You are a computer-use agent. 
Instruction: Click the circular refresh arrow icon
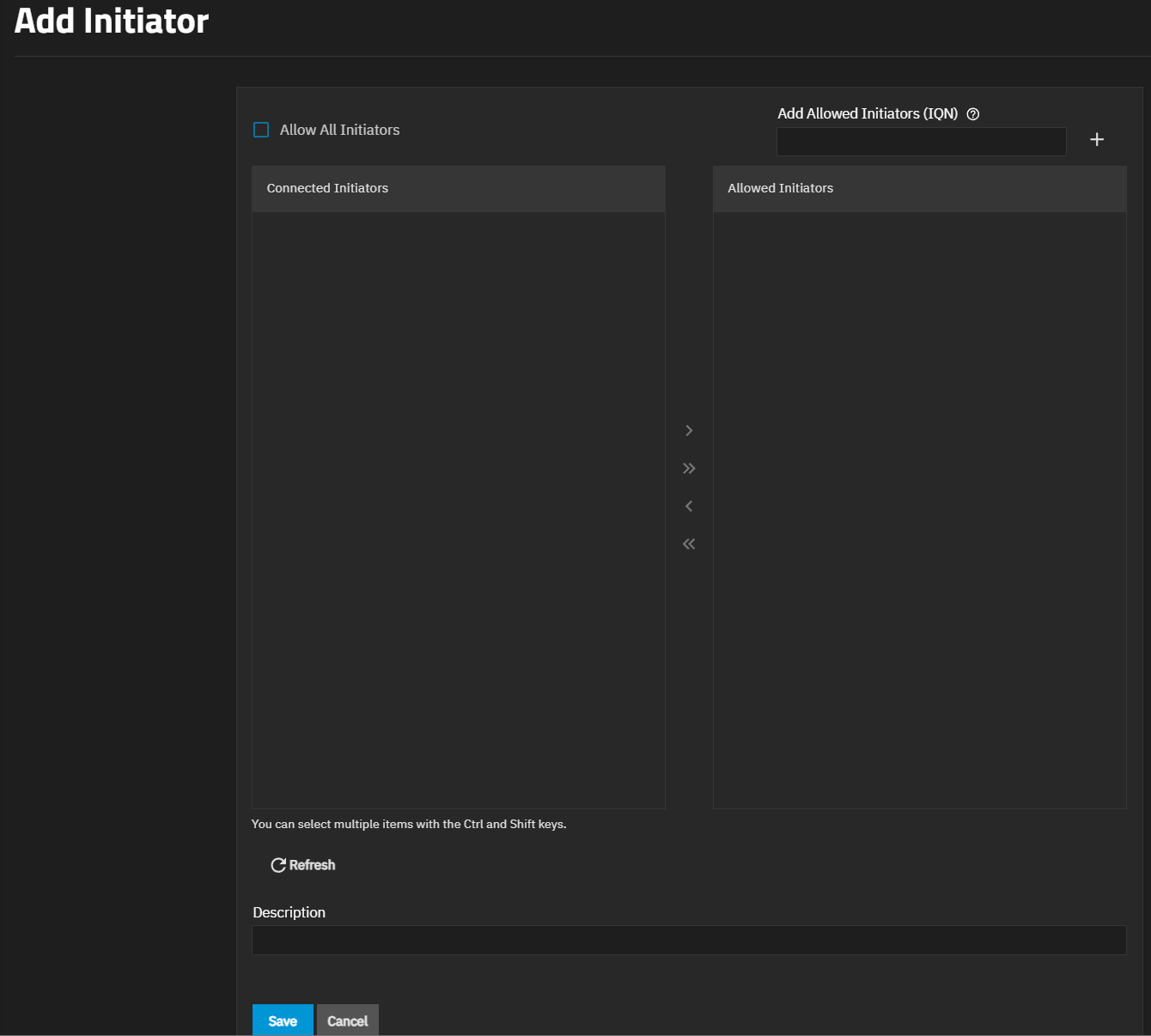[x=278, y=865]
